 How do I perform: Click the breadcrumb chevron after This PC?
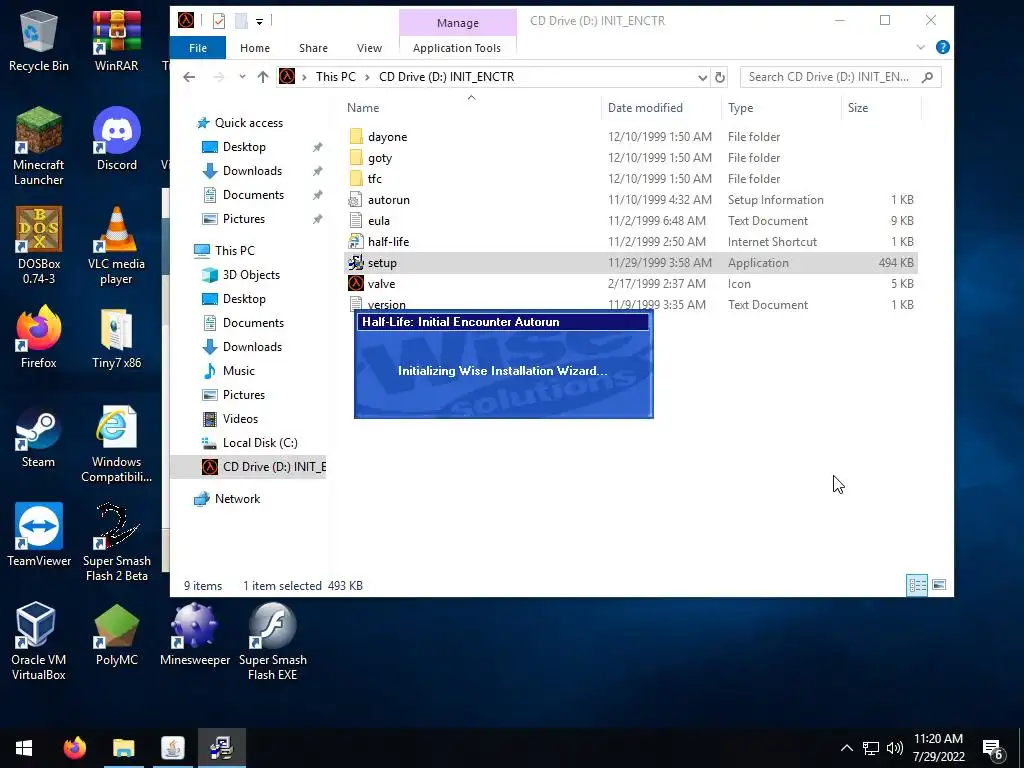(x=367, y=77)
